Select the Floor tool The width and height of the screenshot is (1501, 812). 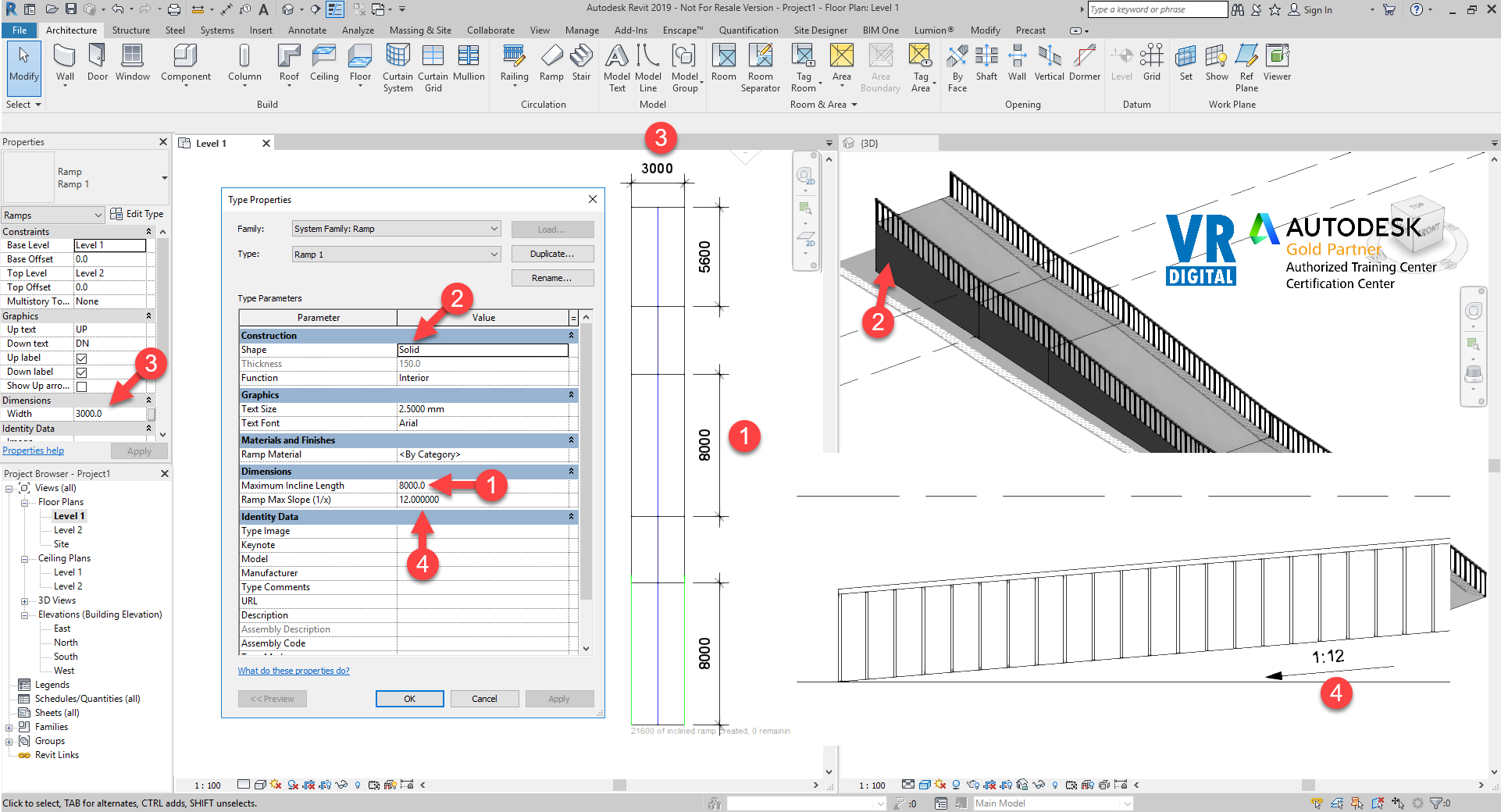360,63
